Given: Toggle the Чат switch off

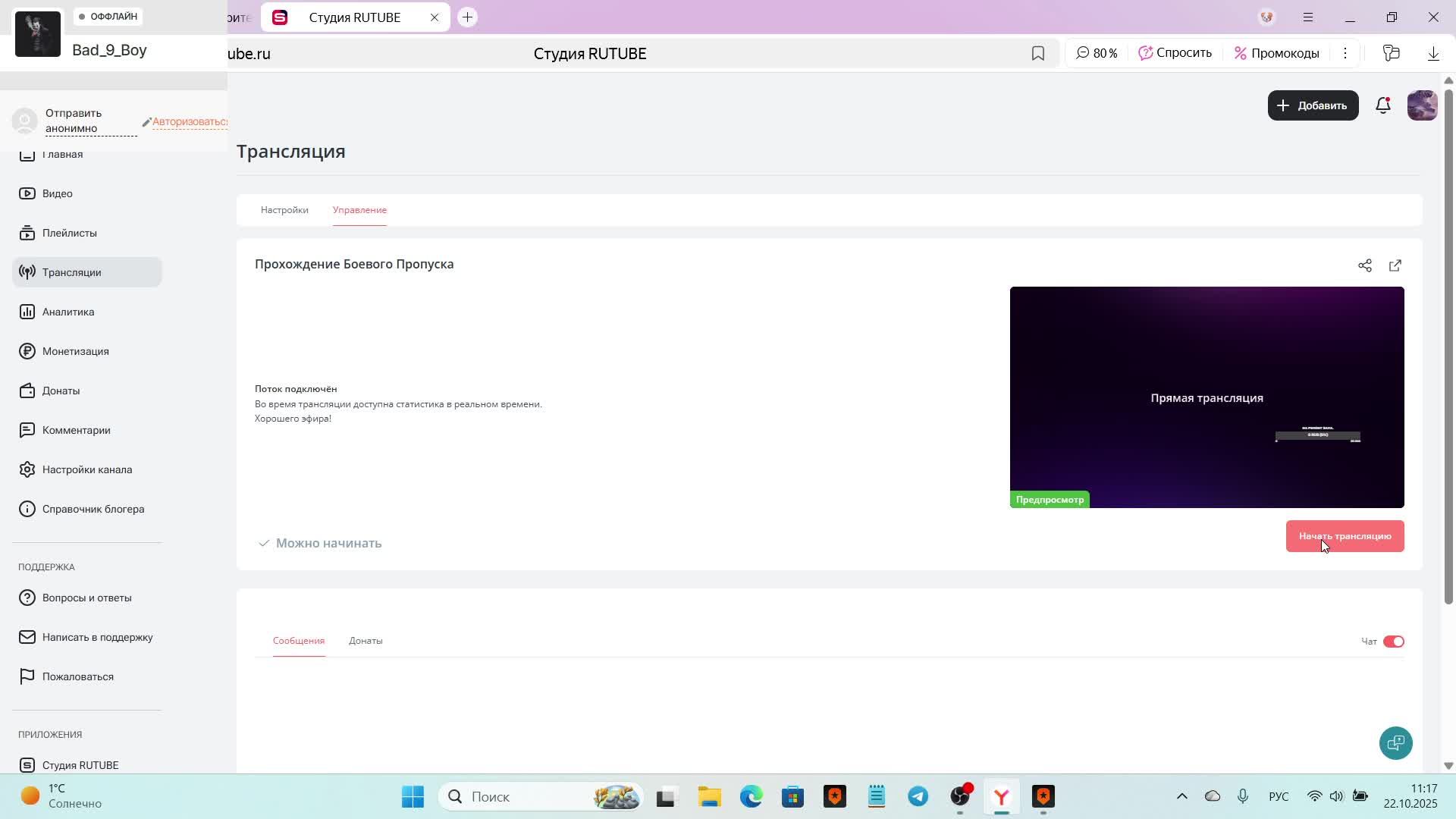Looking at the screenshot, I should [1394, 642].
